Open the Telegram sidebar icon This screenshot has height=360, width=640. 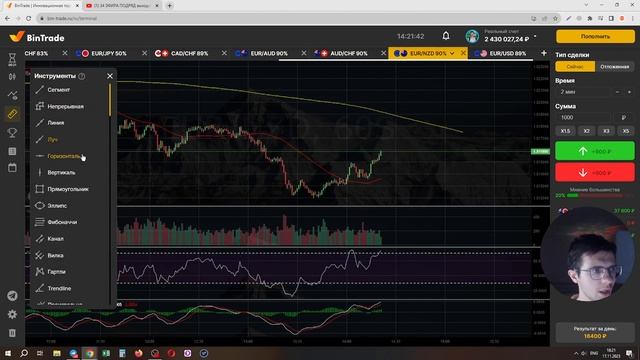click(x=12, y=296)
